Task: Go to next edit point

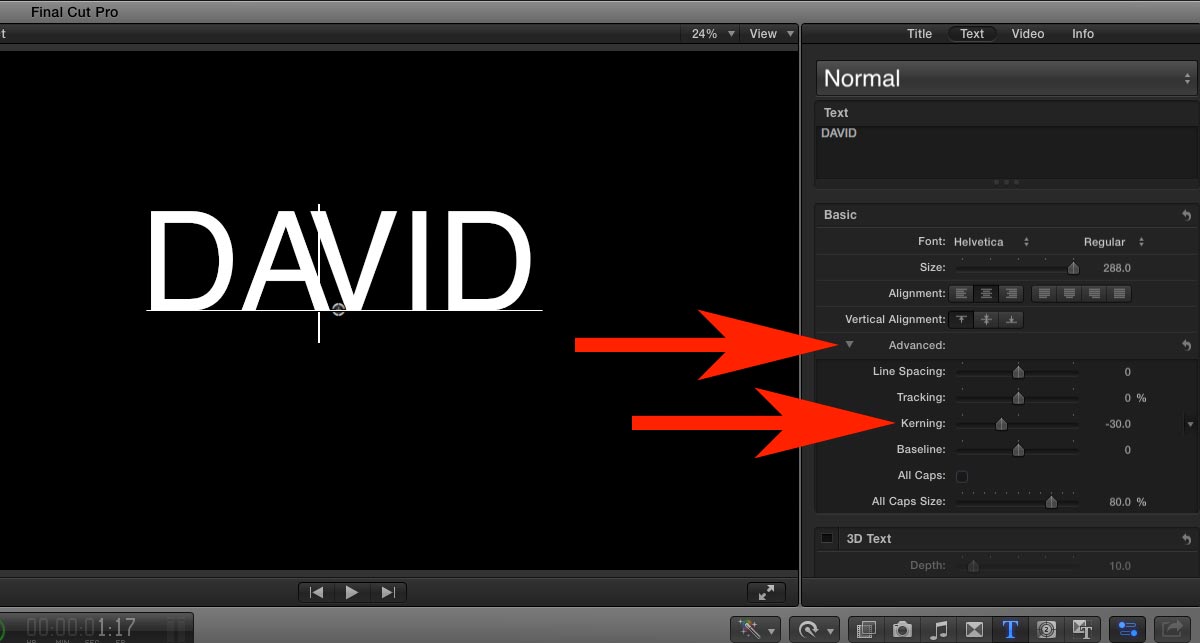Action: pos(389,592)
